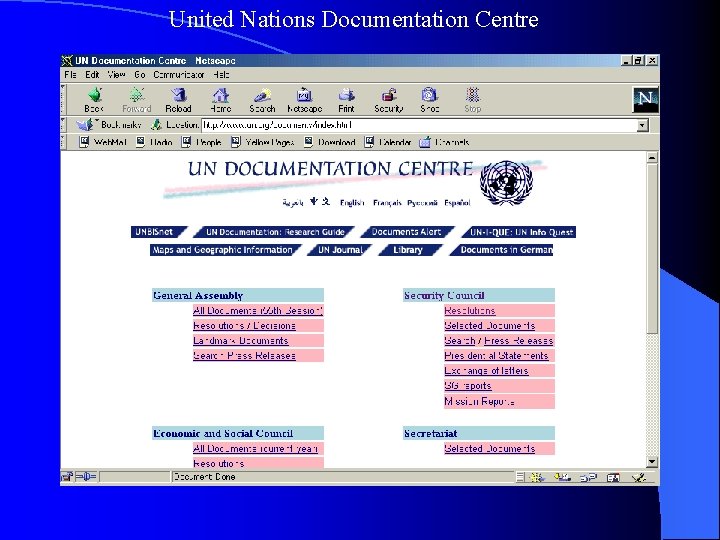
Task: Select the Russian language link
Action: [422, 202]
